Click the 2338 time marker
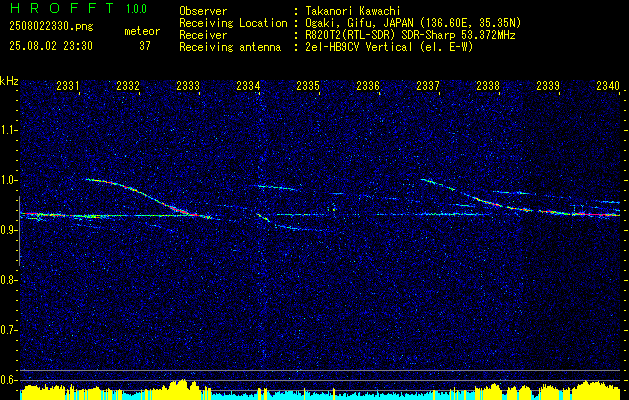 pyautogui.click(x=488, y=85)
